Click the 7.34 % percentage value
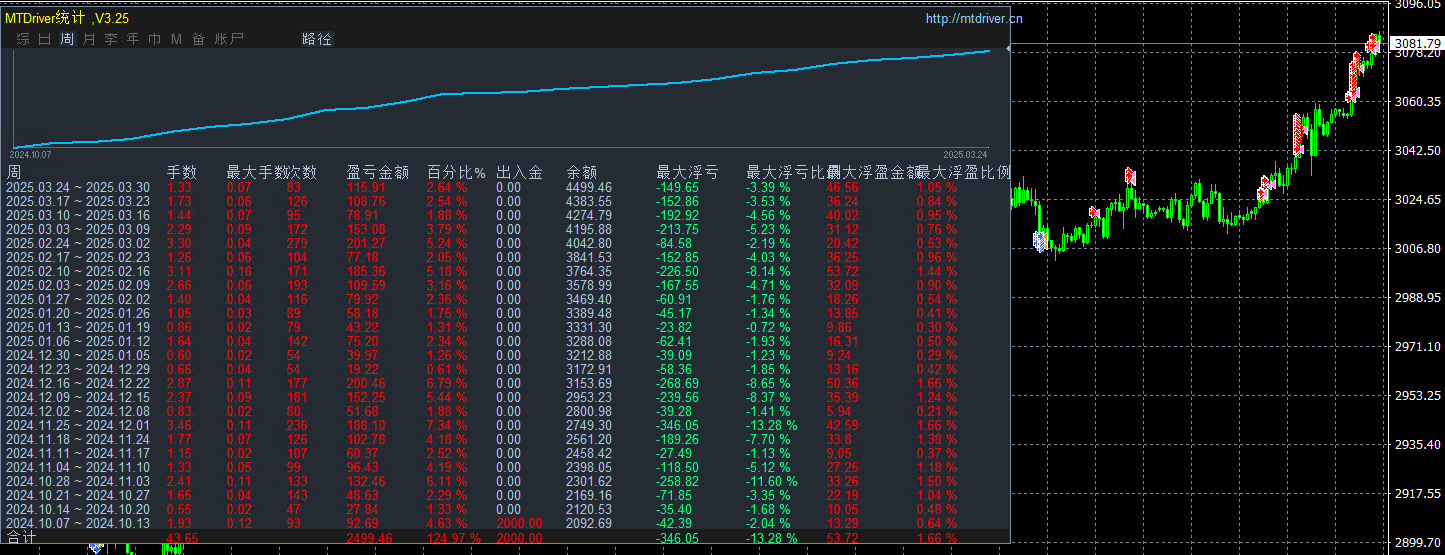 tap(448, 425)
